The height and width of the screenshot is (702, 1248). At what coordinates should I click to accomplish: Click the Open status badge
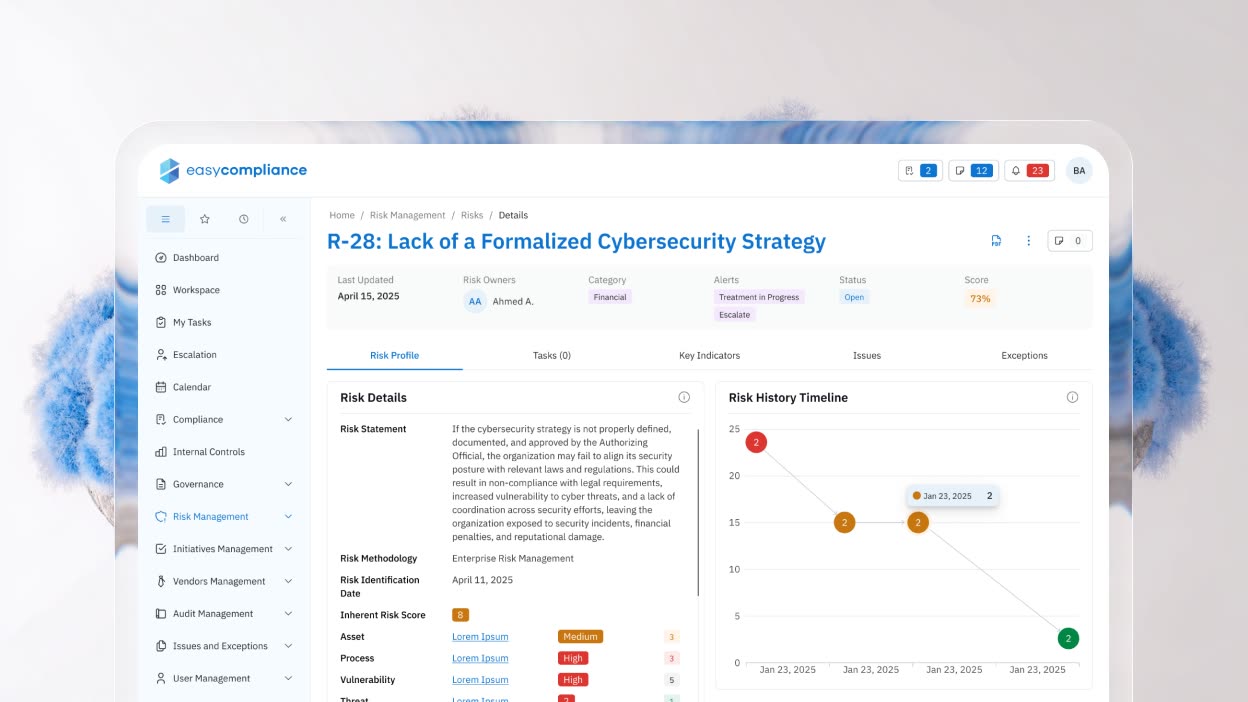[x=854, y=297]
